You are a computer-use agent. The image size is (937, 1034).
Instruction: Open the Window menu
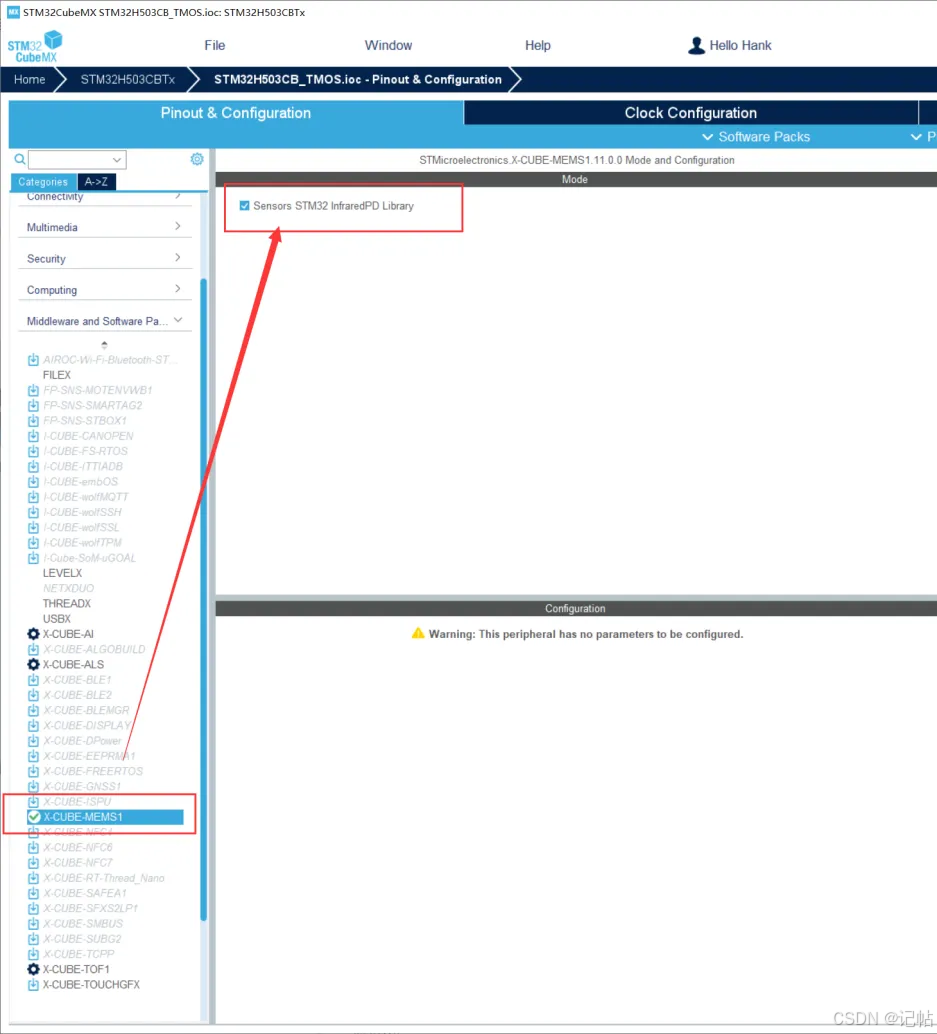point(388,46)
